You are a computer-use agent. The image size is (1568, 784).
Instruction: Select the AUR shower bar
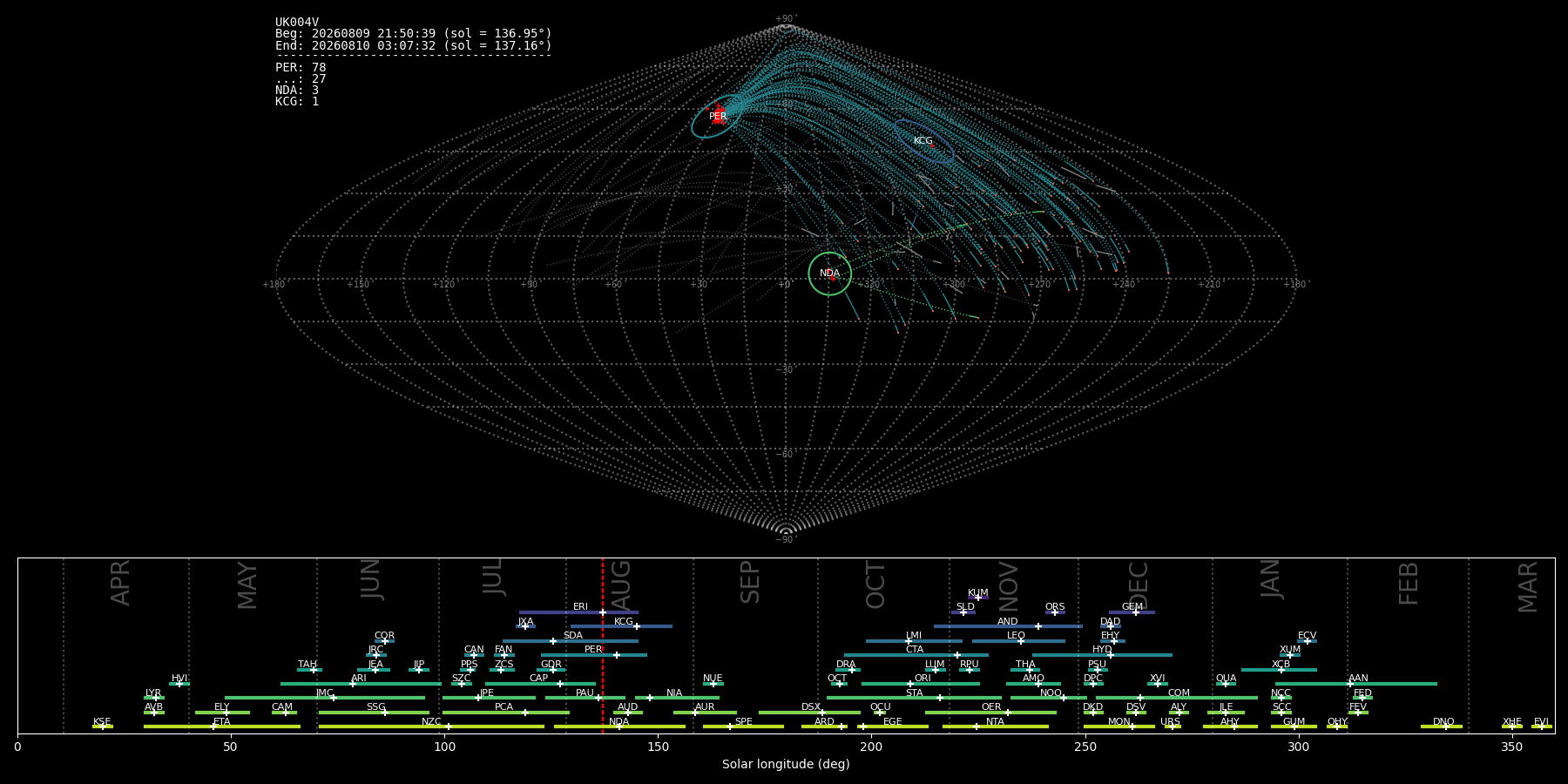(x=705, y=713)
